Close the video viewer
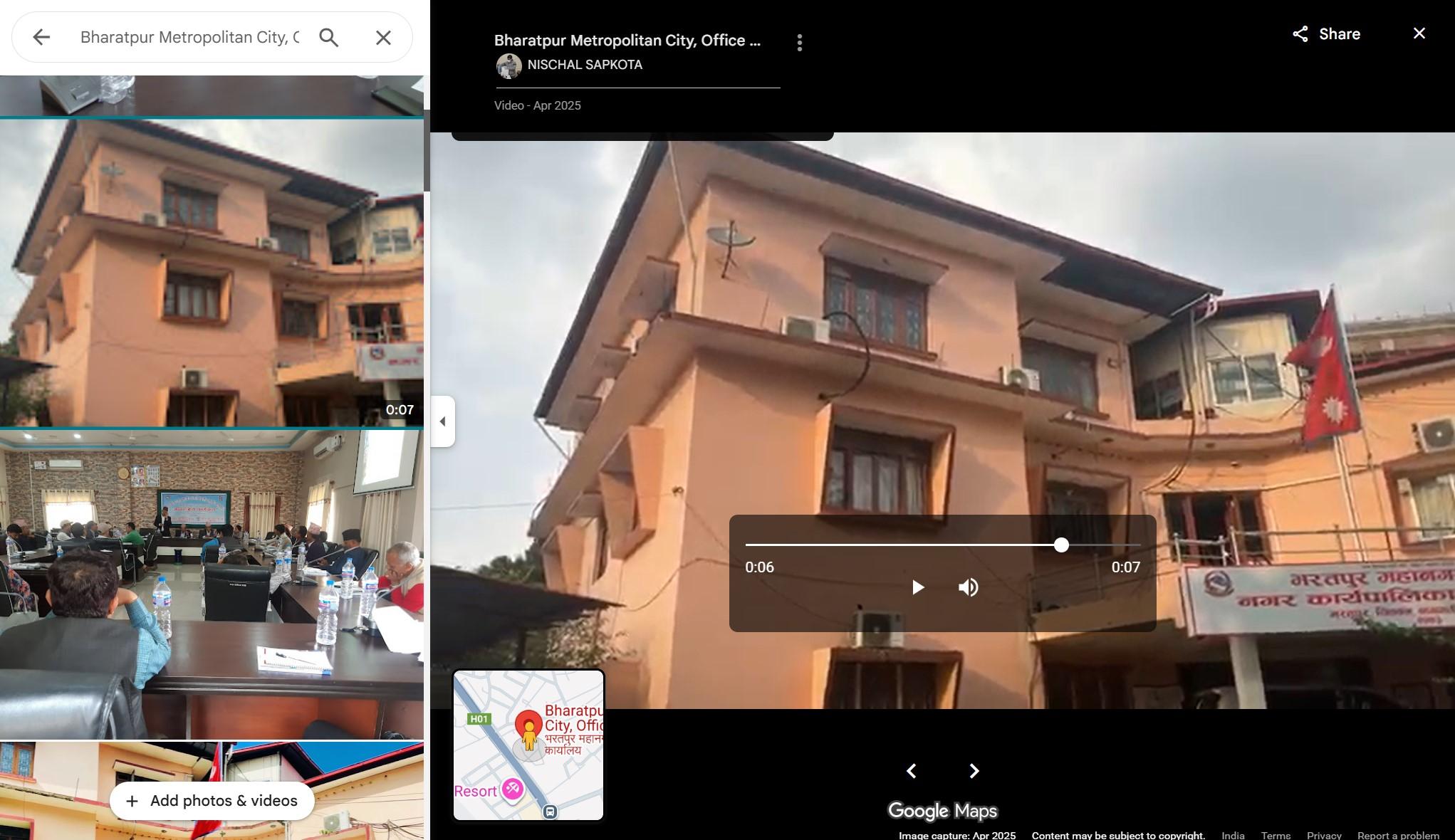 (1419, 33)
